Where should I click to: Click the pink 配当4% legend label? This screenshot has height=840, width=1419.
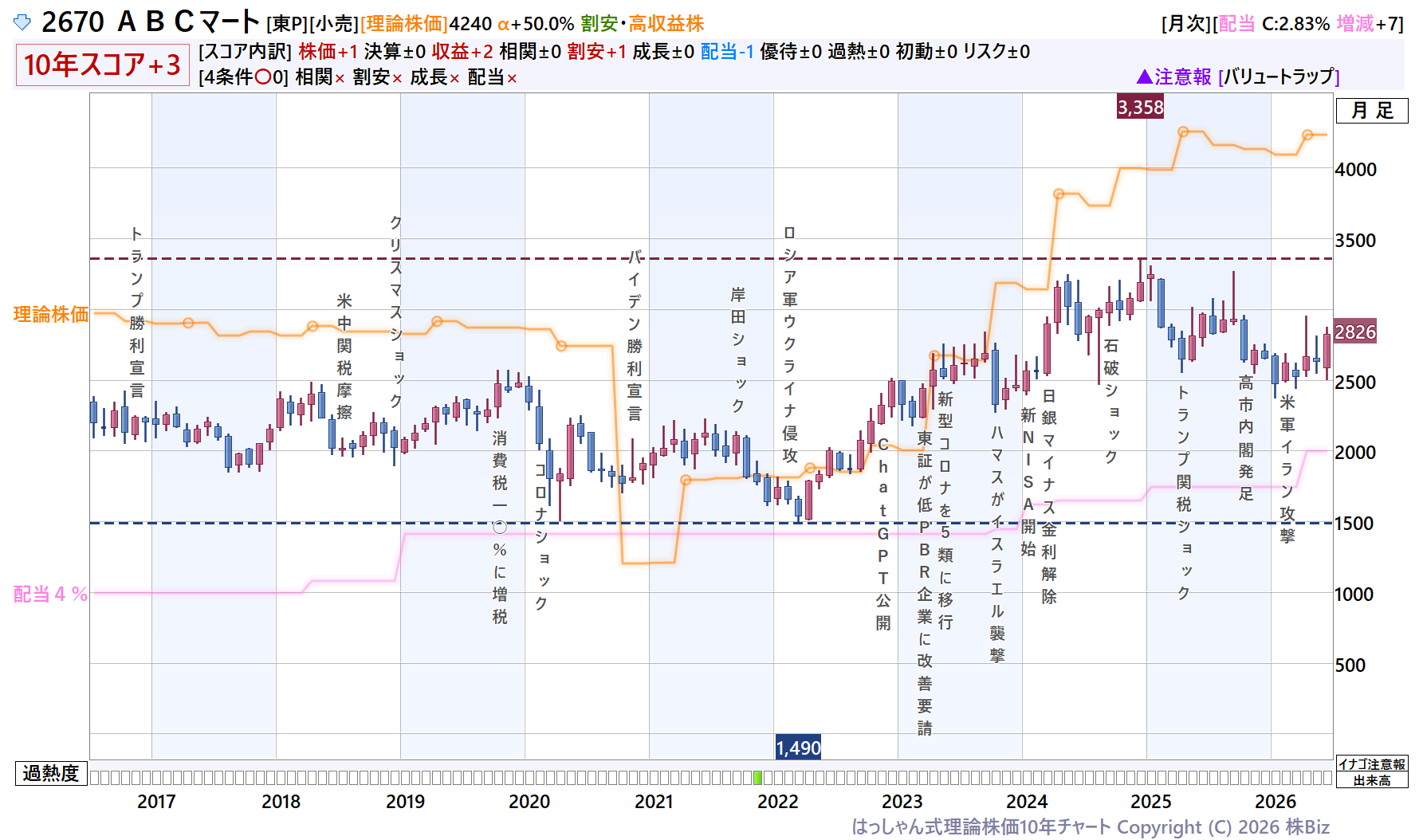click(x=50, y=594)
